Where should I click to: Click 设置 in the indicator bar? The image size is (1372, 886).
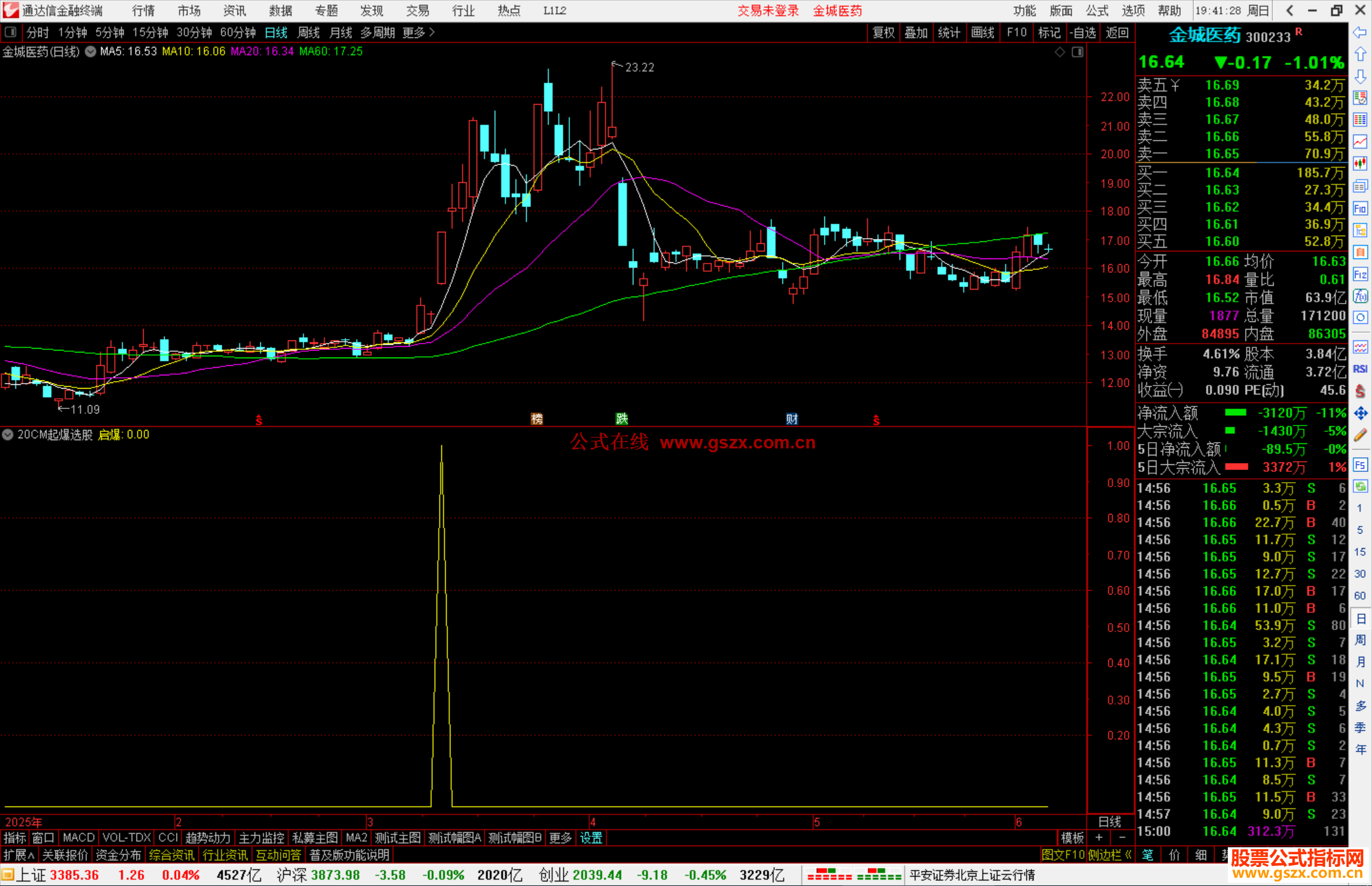tap(591, 838)
